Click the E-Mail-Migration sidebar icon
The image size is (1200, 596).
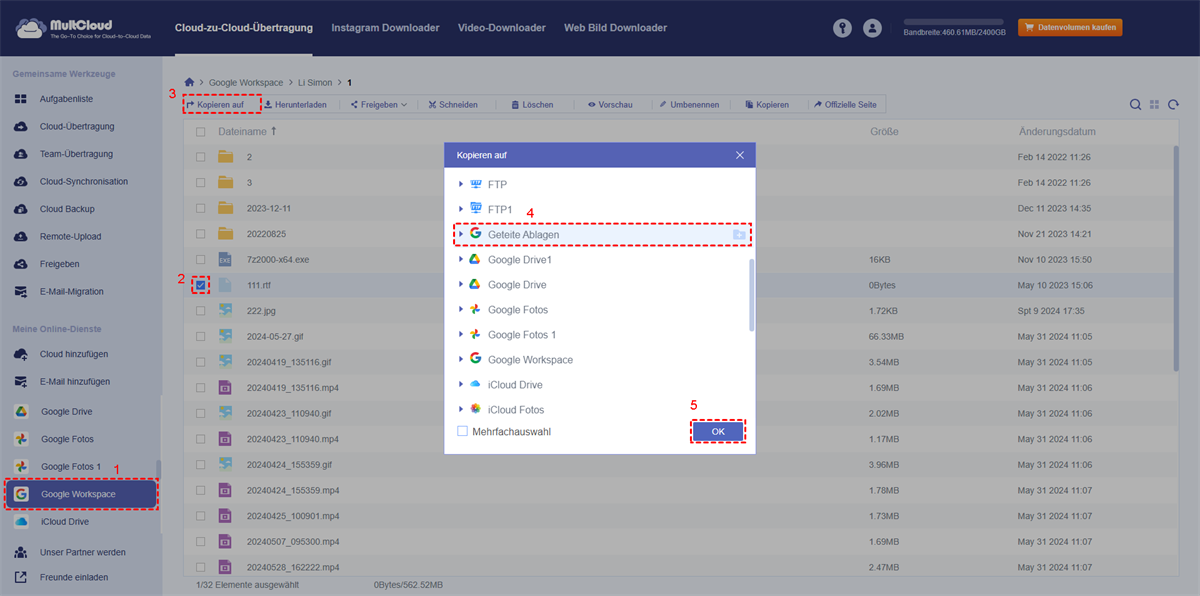tap(21, 292)
